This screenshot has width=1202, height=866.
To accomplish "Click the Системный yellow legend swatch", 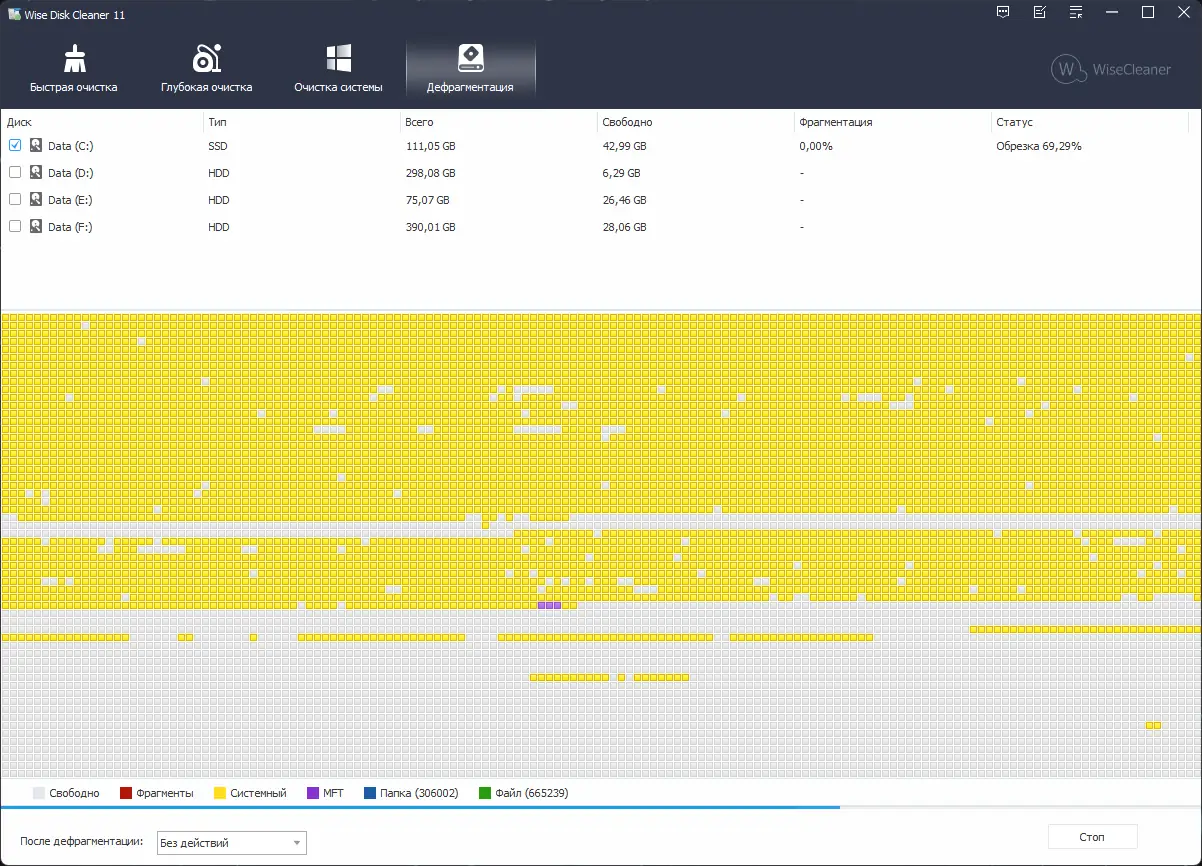I will coord(220,793).
